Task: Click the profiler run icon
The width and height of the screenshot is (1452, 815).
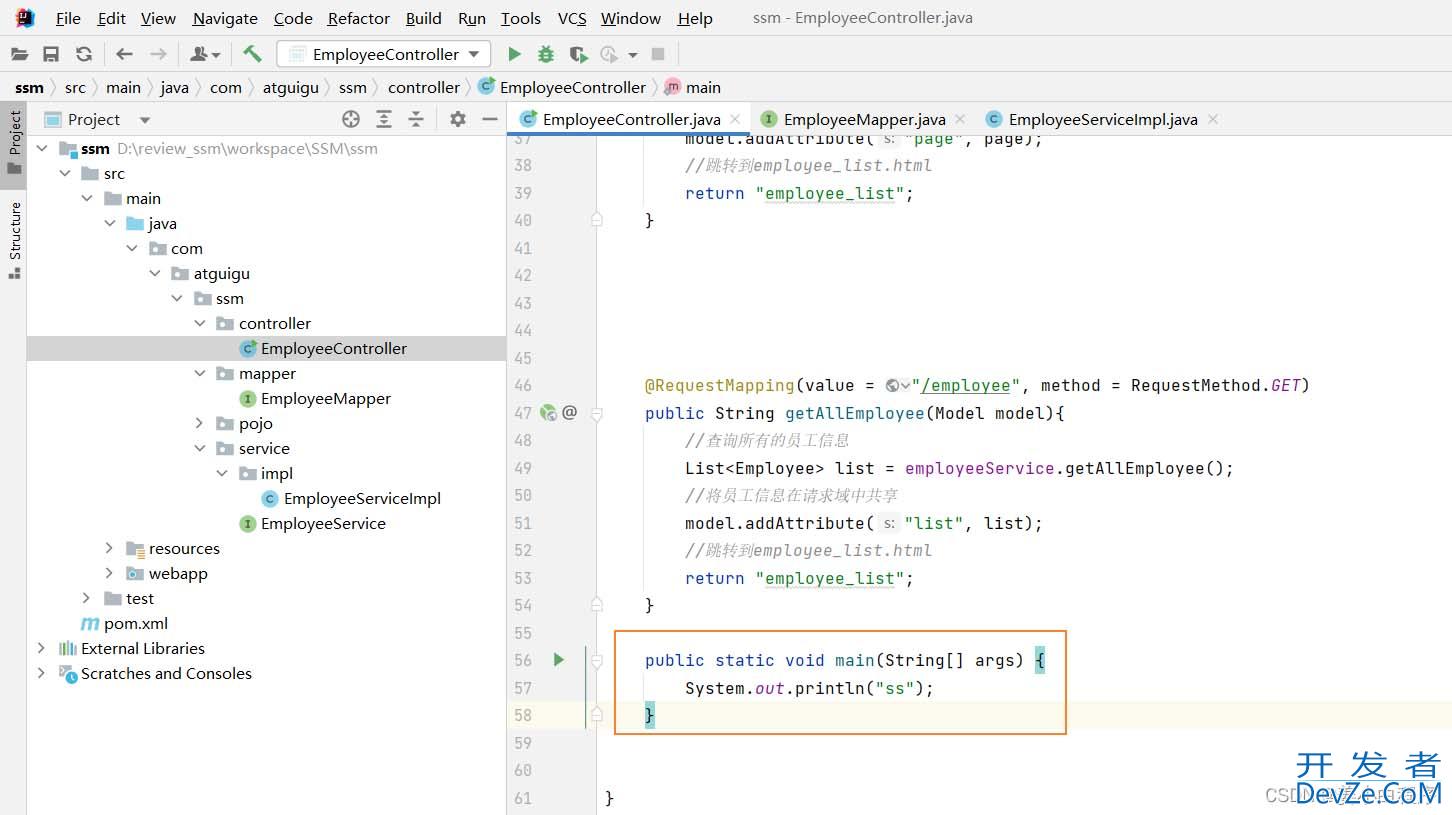Action: click(609, 54)
